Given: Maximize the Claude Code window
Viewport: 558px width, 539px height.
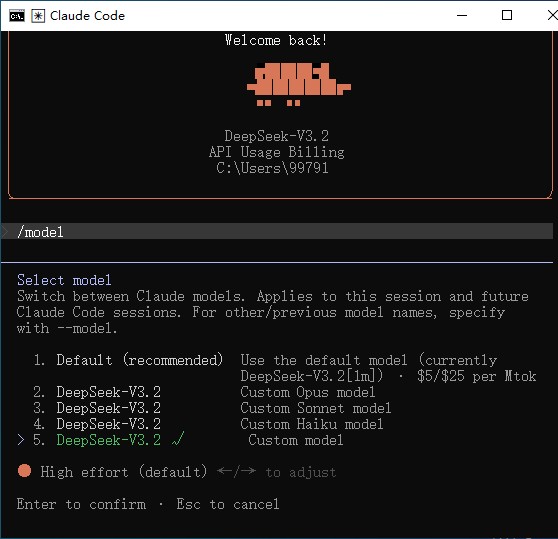Looking at the screenshot, I should [507, 16].
